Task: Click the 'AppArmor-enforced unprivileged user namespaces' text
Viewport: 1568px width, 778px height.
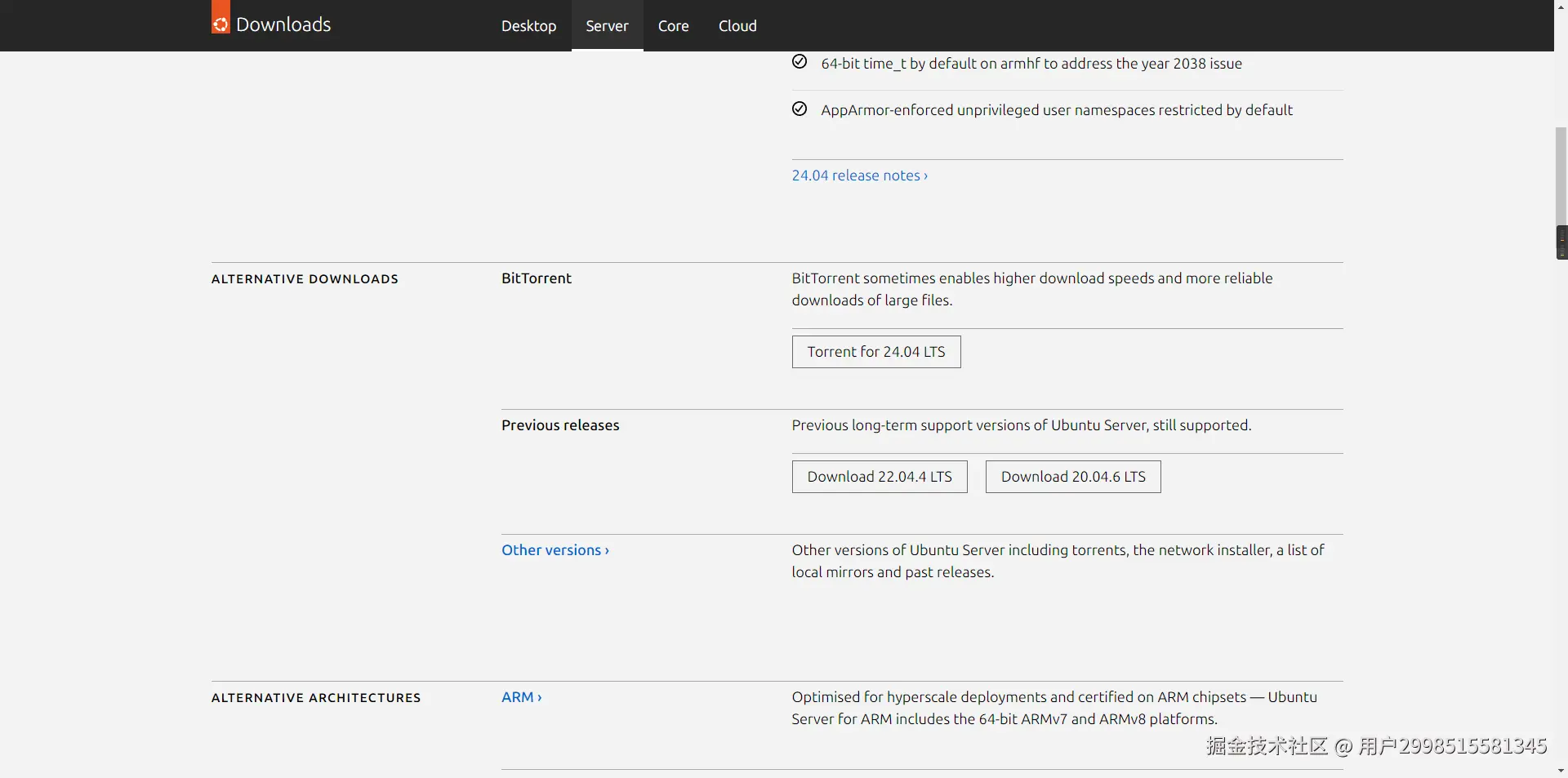Action: 1057,110
